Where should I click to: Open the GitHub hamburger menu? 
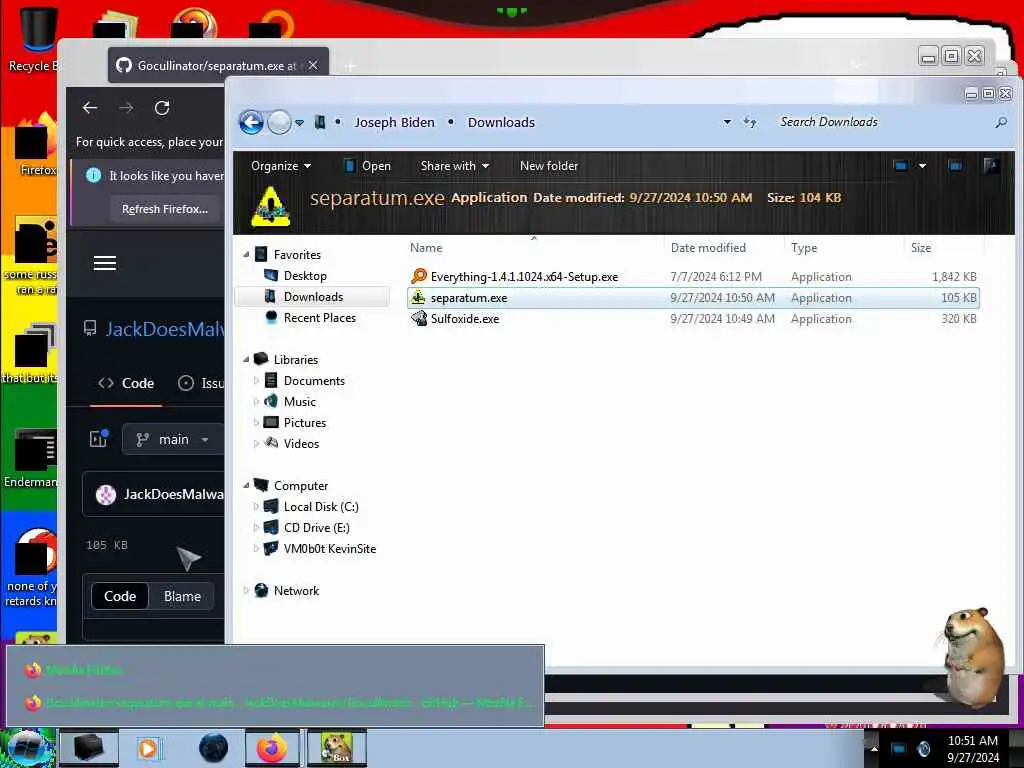[104, 263]
